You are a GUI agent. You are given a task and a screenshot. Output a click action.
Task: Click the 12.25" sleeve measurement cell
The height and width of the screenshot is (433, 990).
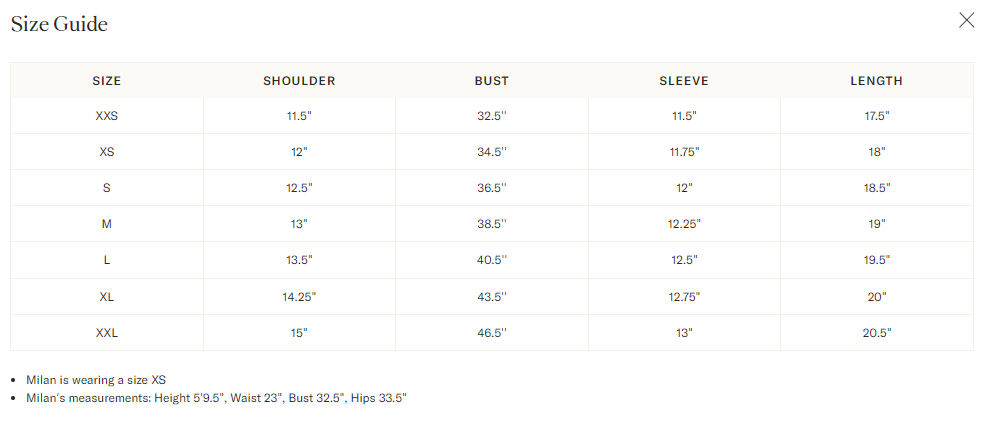[684, 224]
